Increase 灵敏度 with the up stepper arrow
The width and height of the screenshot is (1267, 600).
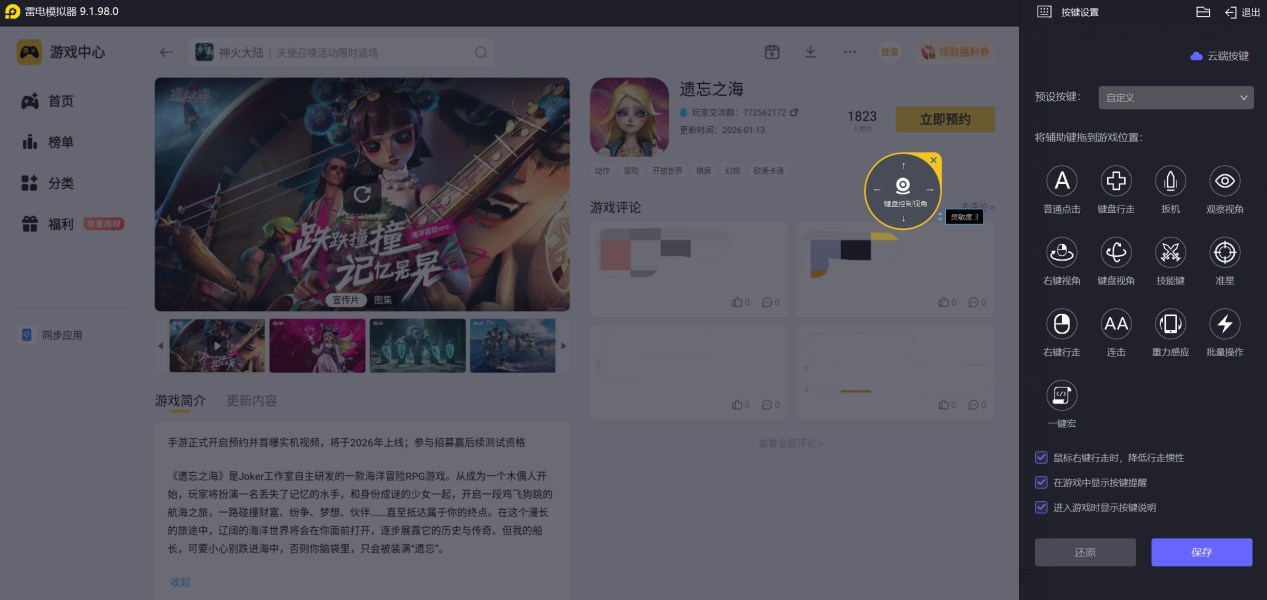[941, 213]
